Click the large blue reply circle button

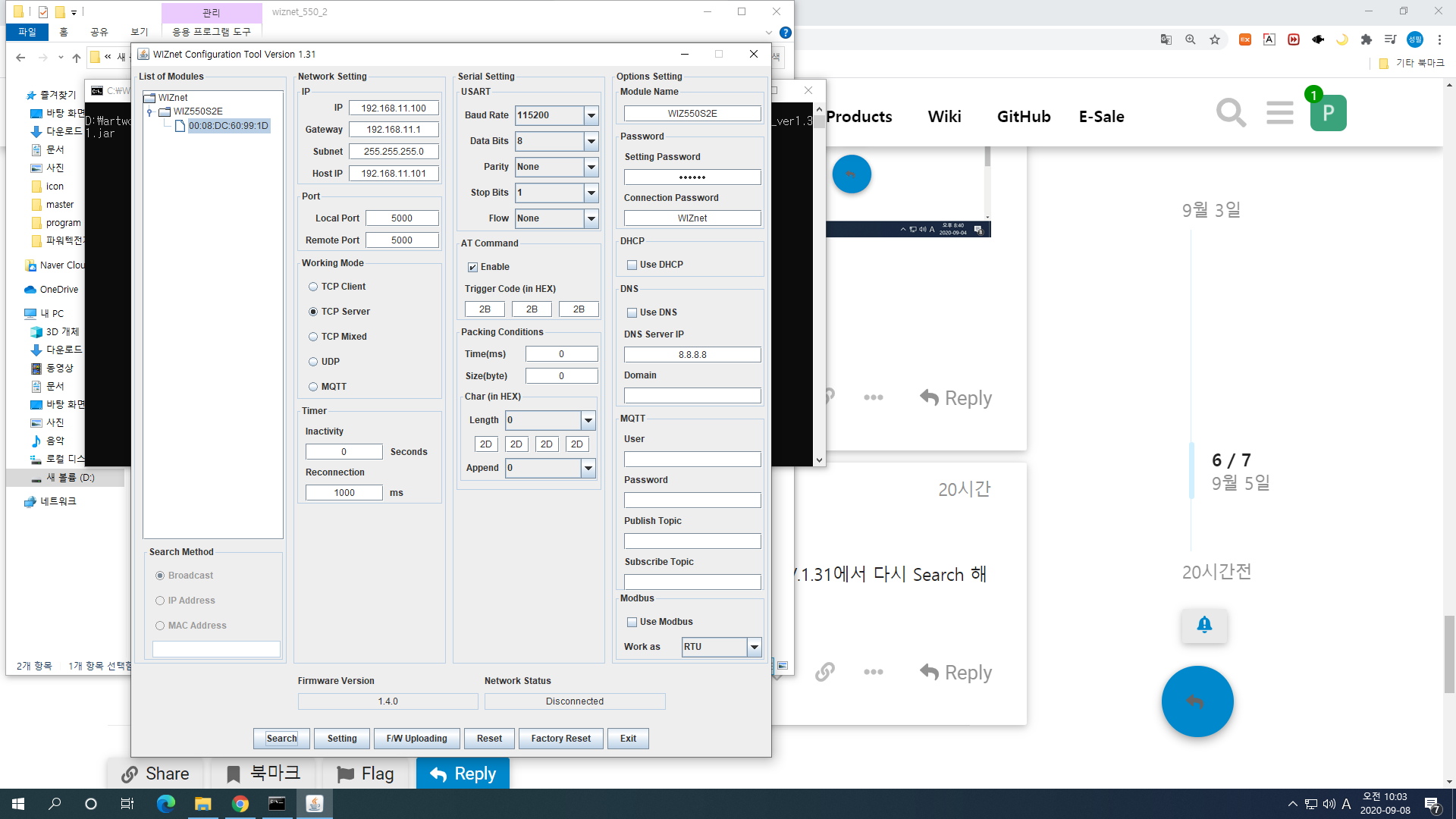pos(1197,701)
